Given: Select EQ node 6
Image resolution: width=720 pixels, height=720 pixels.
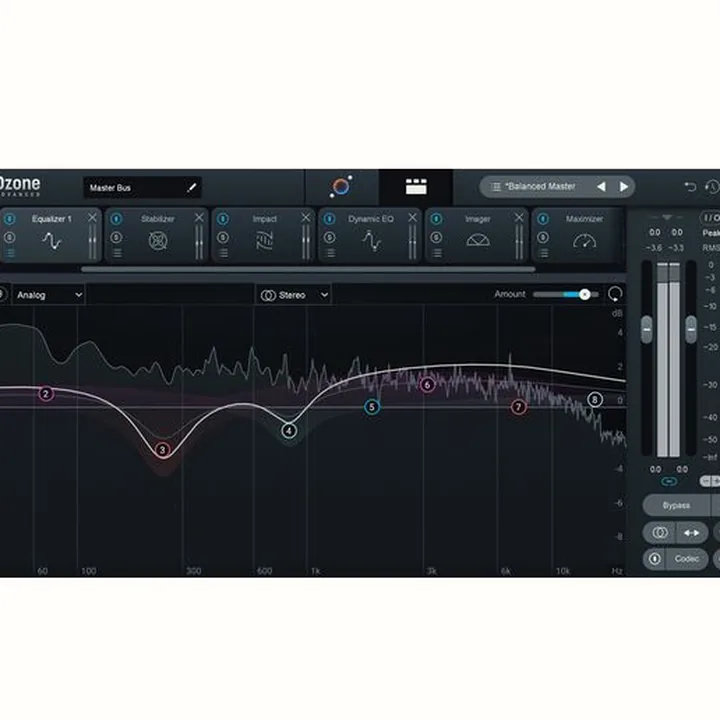Looking at the screenshot, I should click(x=428, y=385).
